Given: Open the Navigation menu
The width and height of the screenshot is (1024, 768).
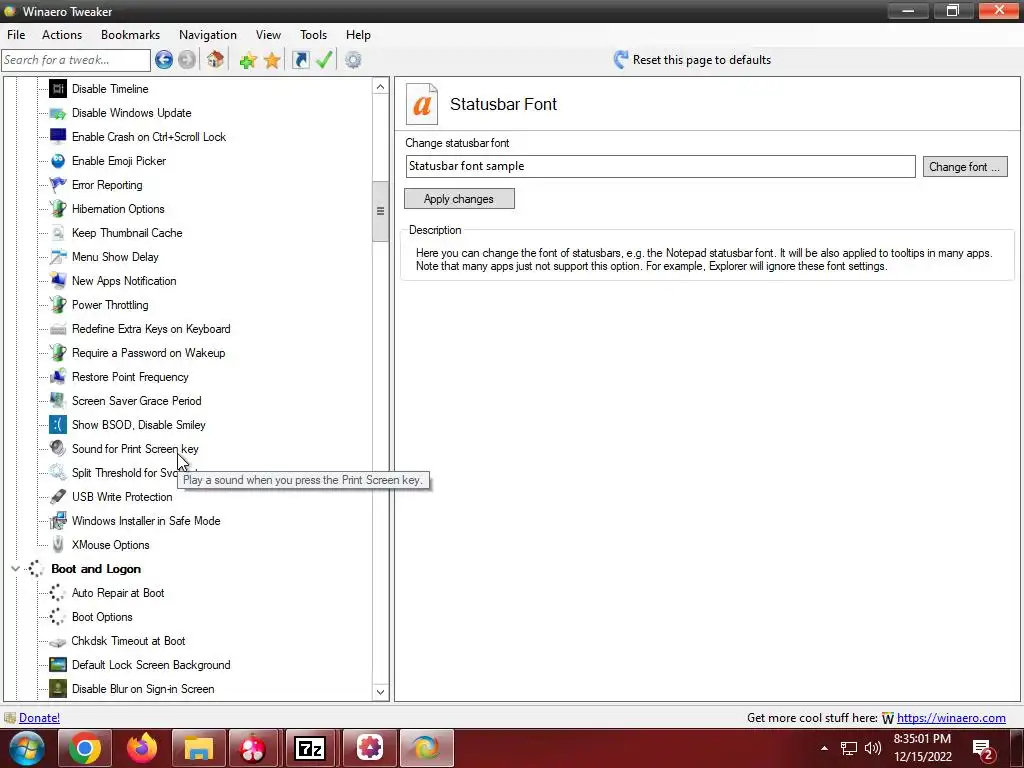Looking at the screenshot, I should 208,35.
